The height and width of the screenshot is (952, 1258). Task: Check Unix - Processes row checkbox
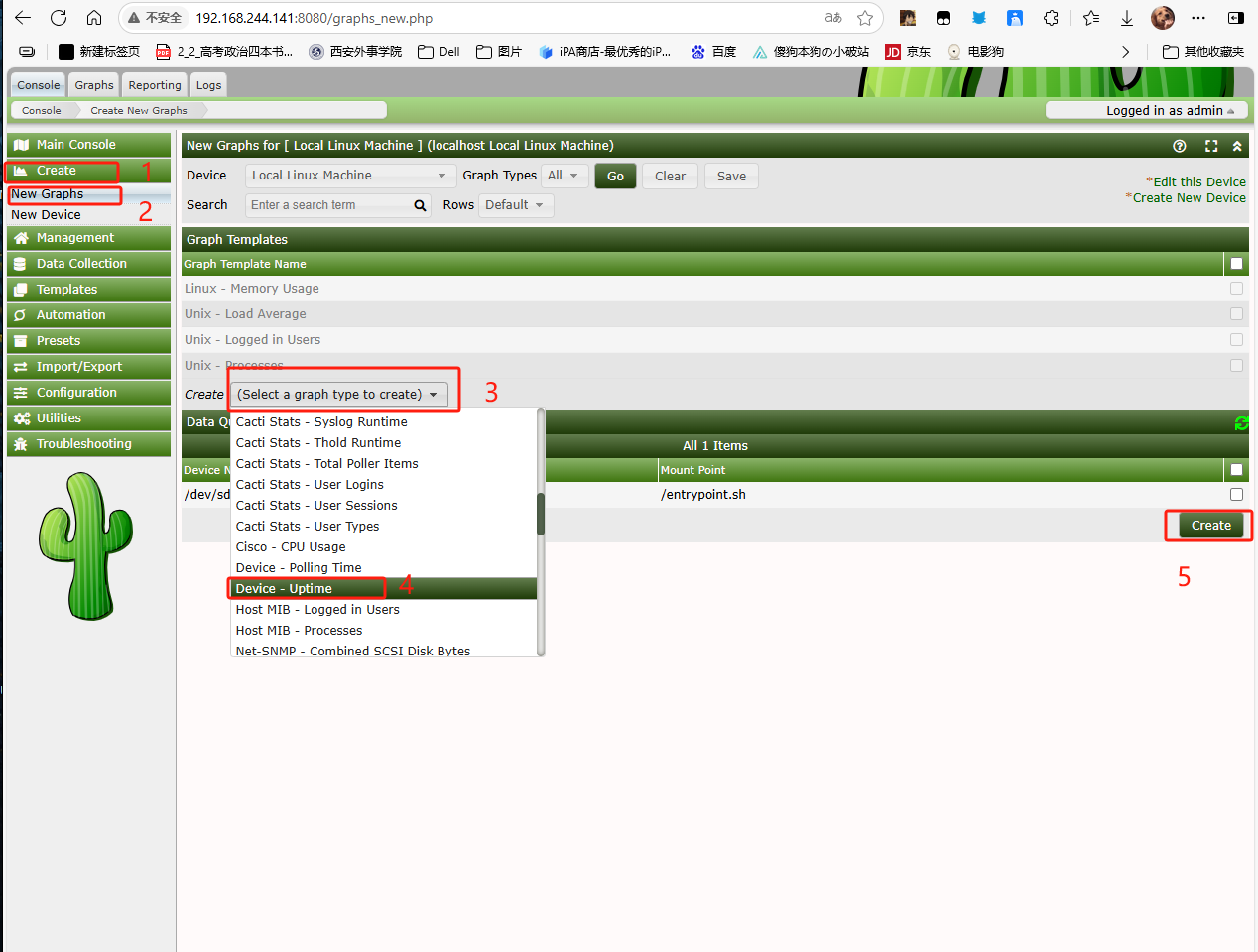[x=1236, y=366]
